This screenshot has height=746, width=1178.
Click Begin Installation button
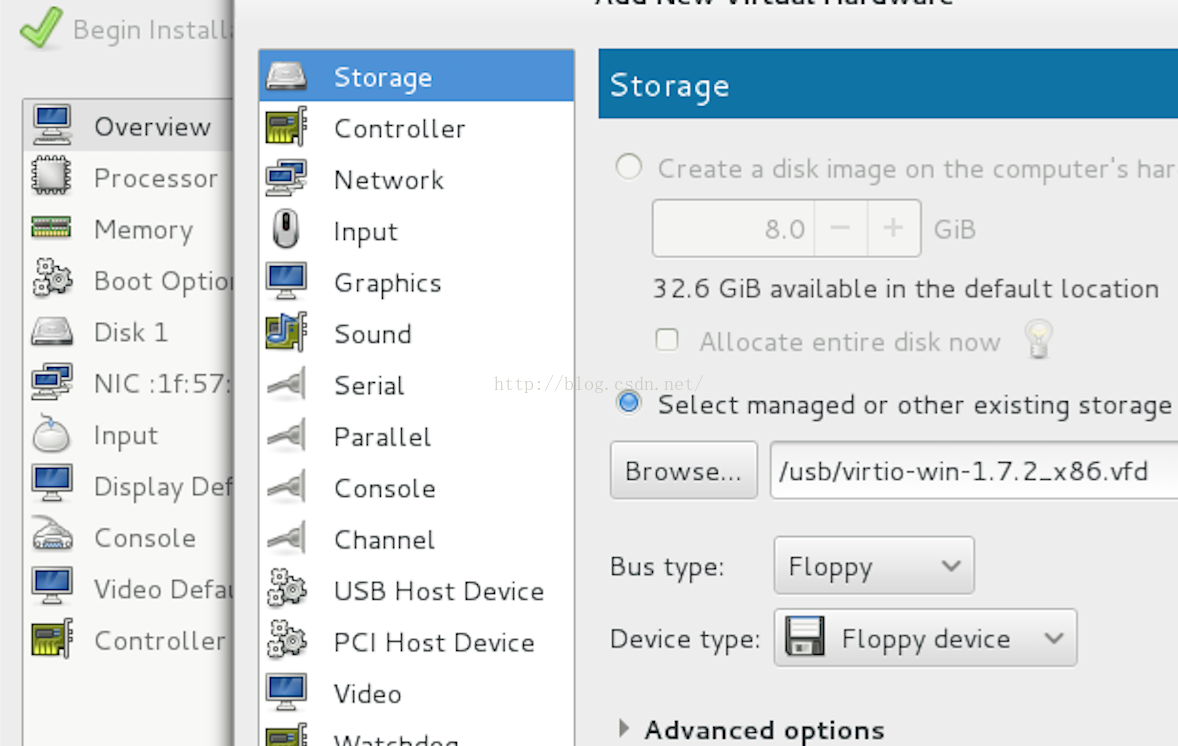[124, 30]
